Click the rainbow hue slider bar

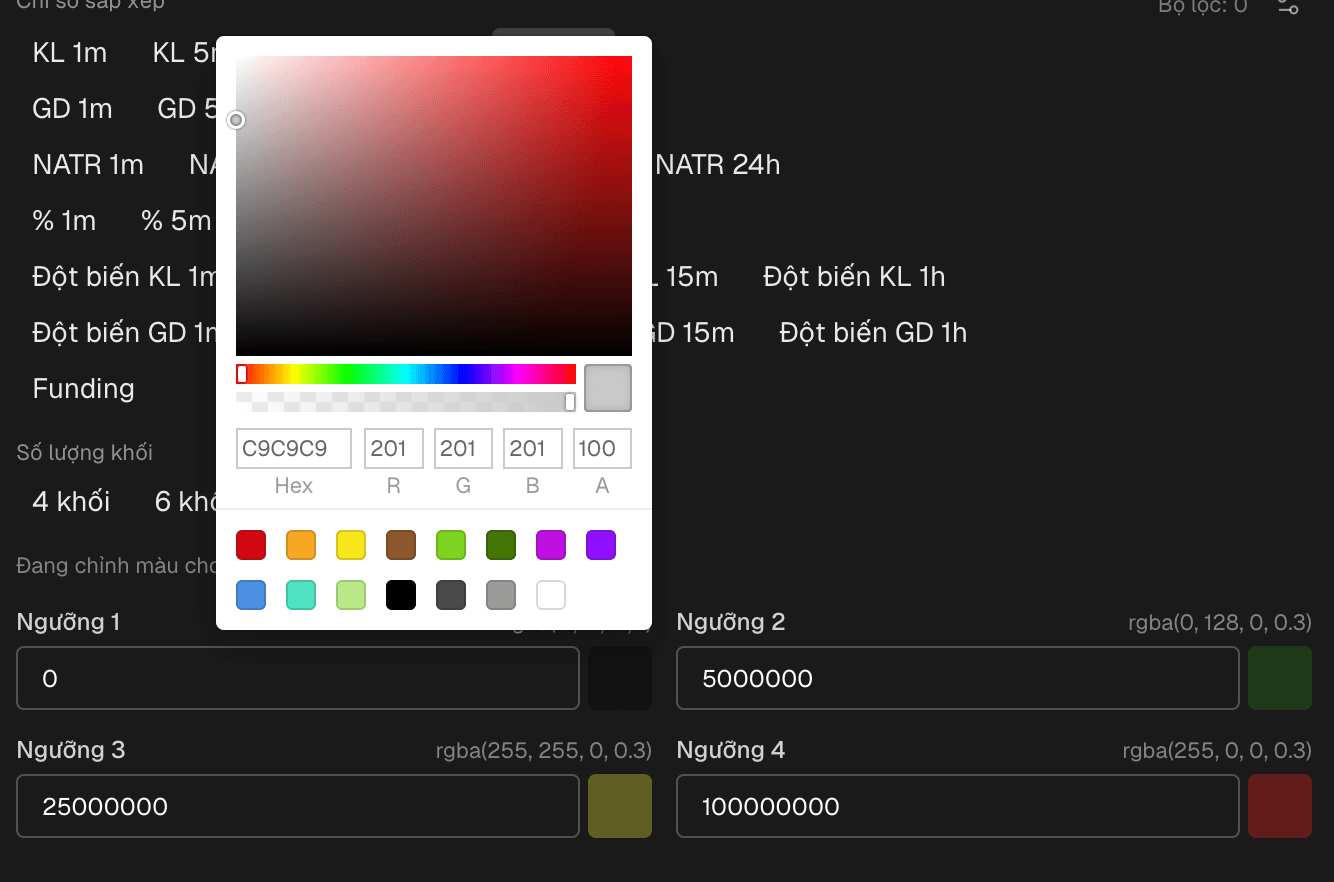coord(406,374)
